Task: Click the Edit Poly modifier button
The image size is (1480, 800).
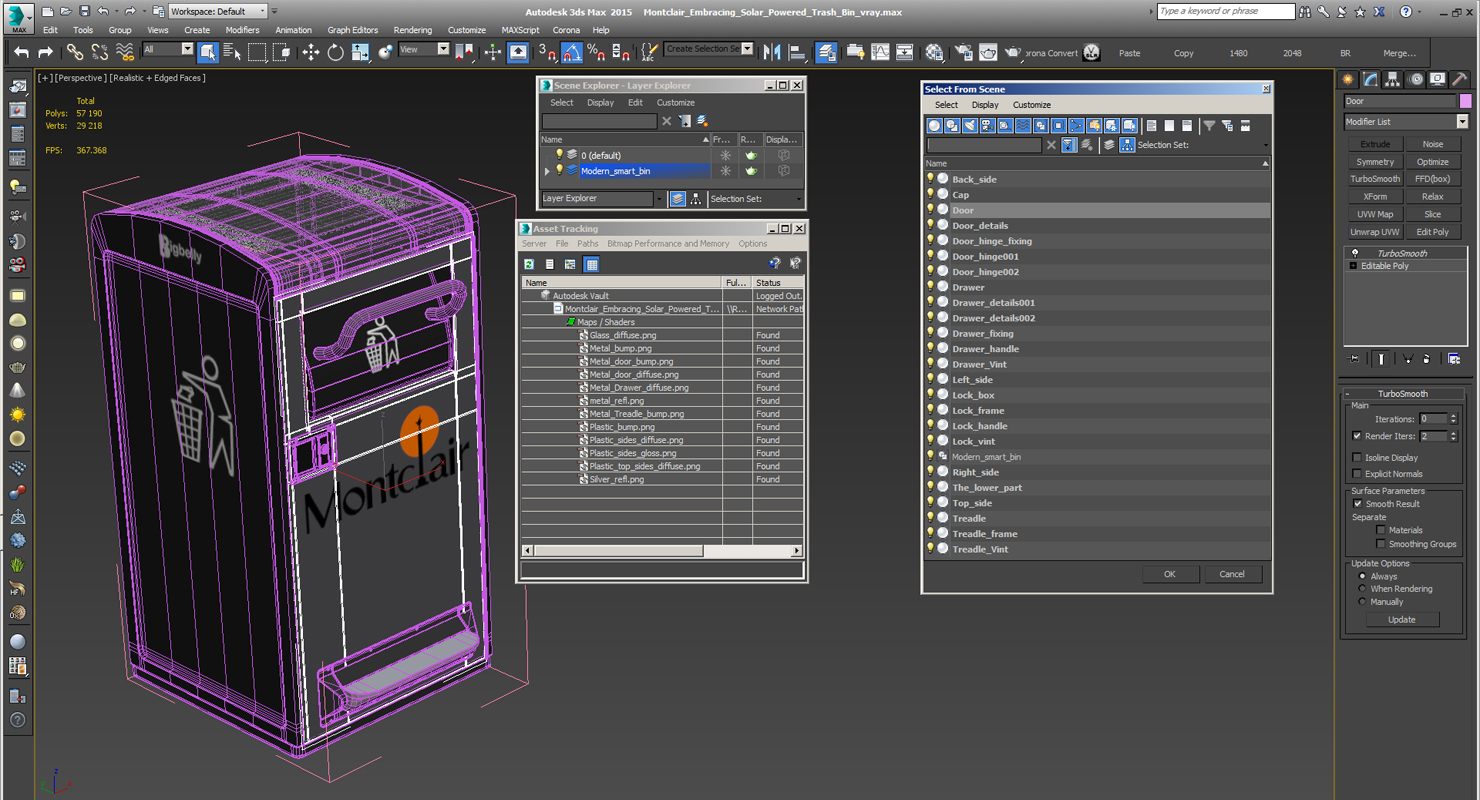Action: click(1433, 232)
